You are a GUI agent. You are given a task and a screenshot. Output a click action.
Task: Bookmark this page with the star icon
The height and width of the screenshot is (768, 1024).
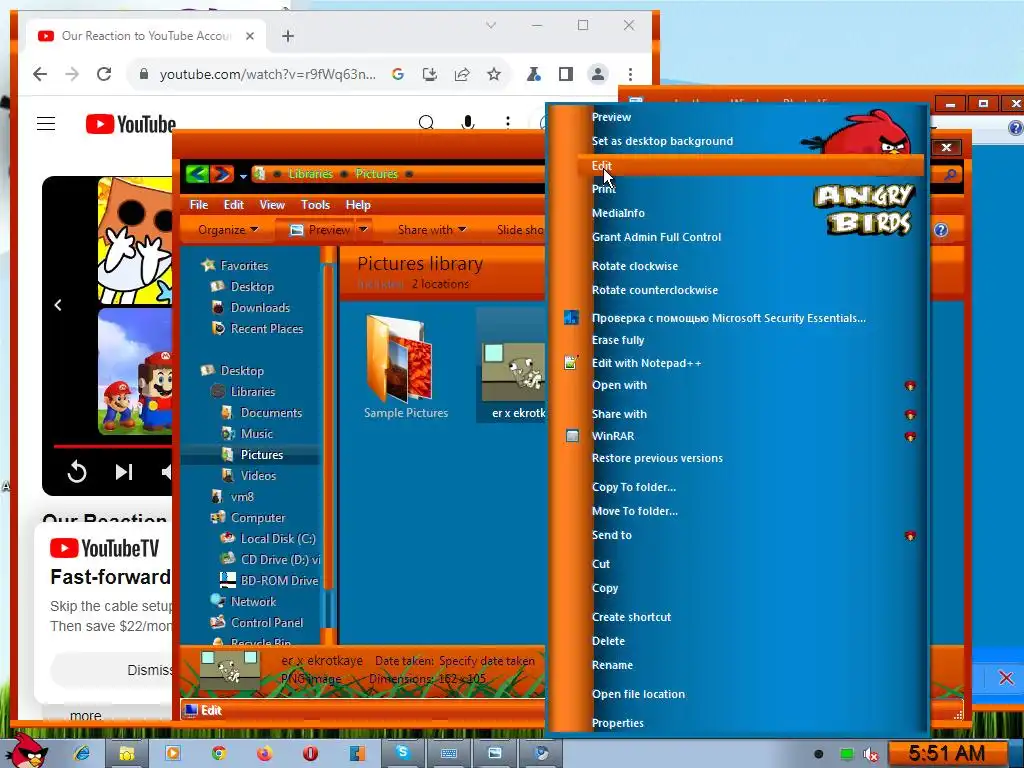click(494, 74)
